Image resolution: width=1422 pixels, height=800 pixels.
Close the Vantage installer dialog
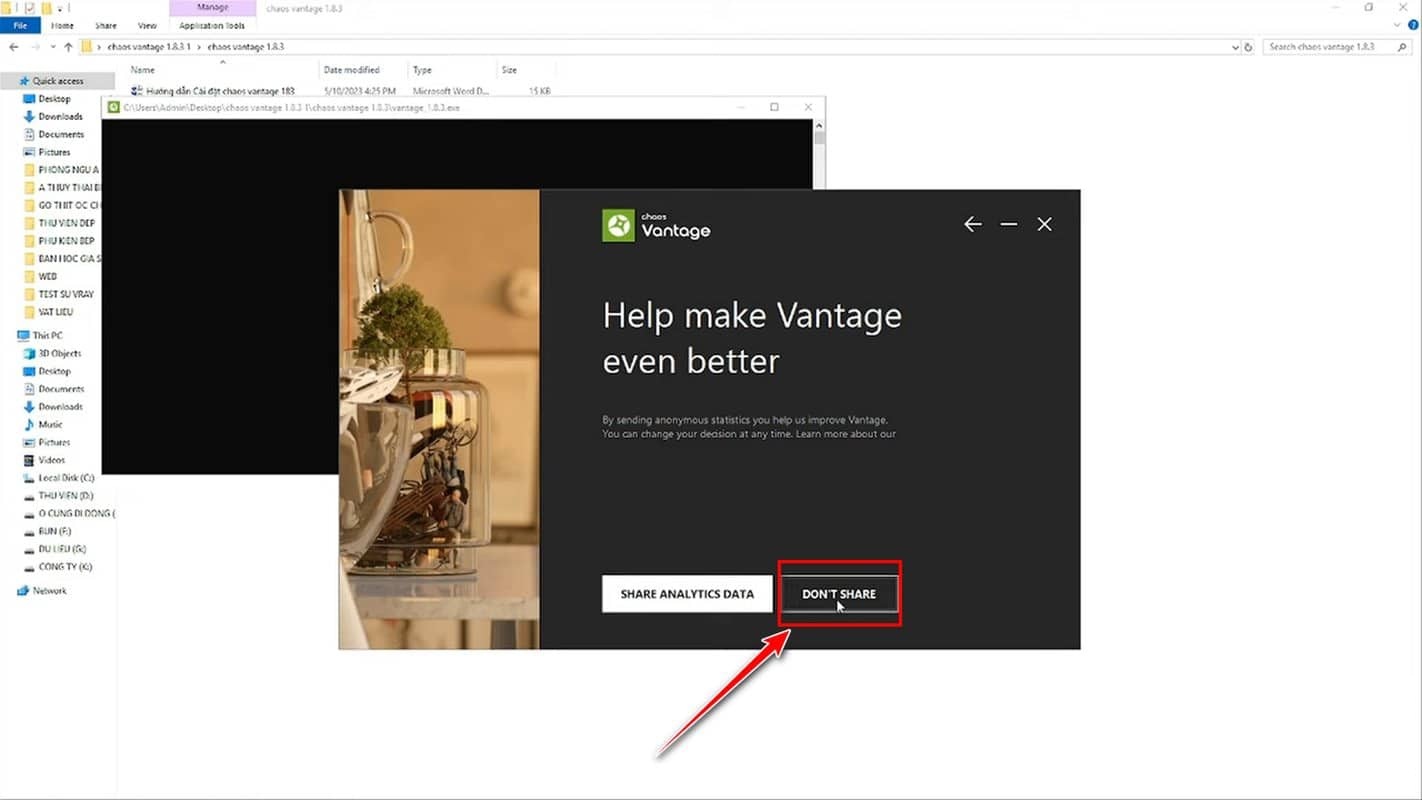(1044, 224)
